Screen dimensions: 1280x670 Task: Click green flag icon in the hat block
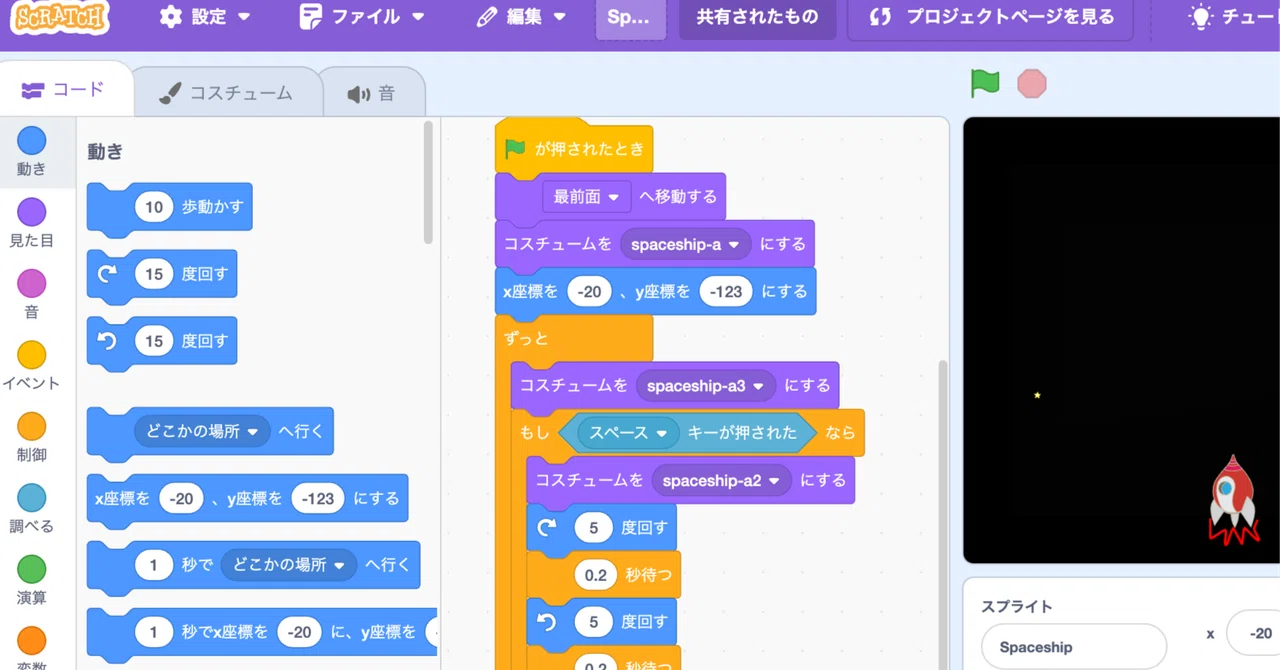pyautogui.click(x=515, y=149)
